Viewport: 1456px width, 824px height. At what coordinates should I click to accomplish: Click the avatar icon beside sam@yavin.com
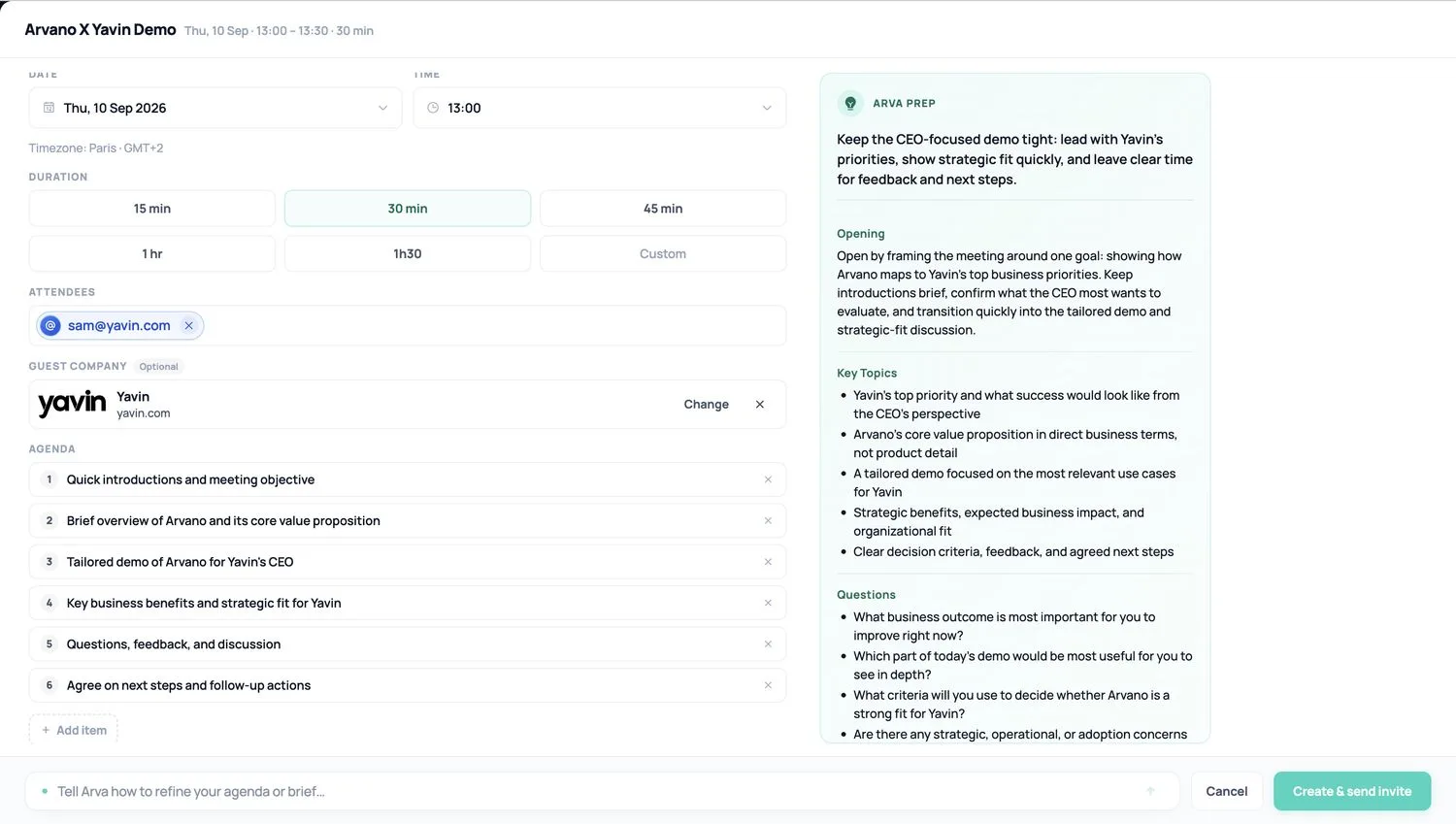click(x=50, y=326)
